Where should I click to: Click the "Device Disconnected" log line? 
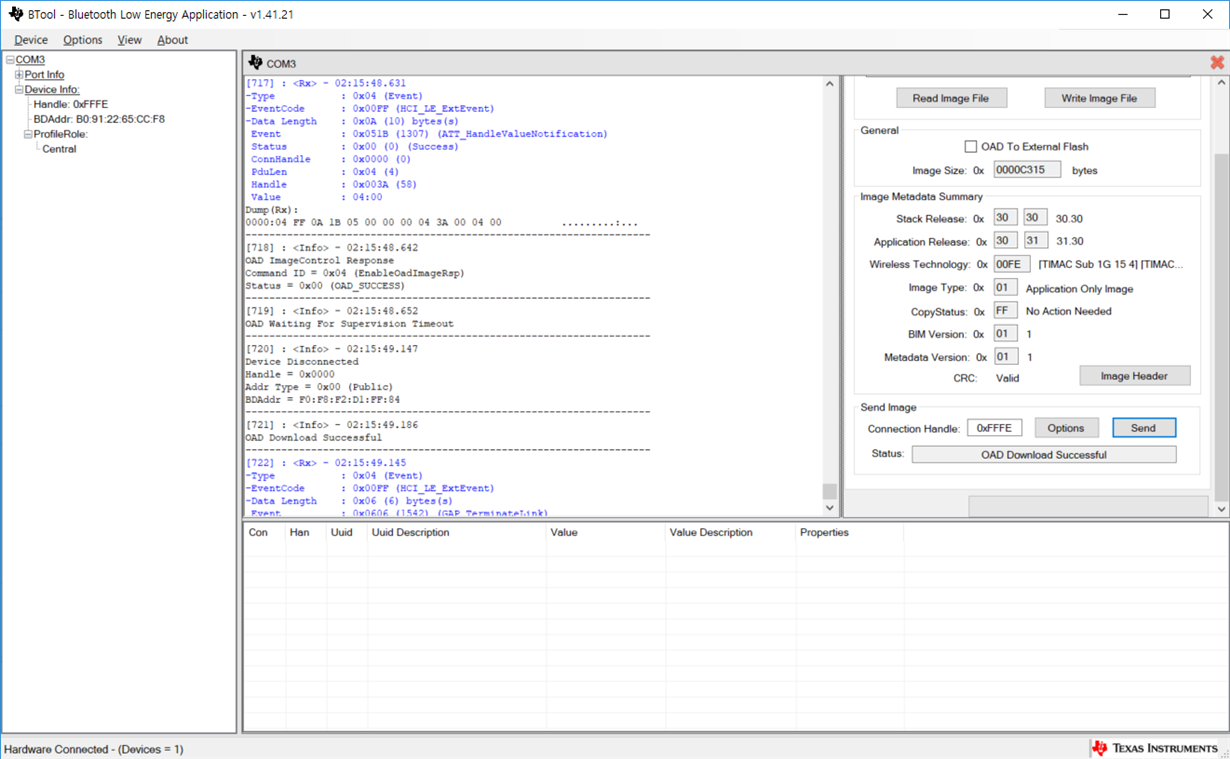click(301, 362)
